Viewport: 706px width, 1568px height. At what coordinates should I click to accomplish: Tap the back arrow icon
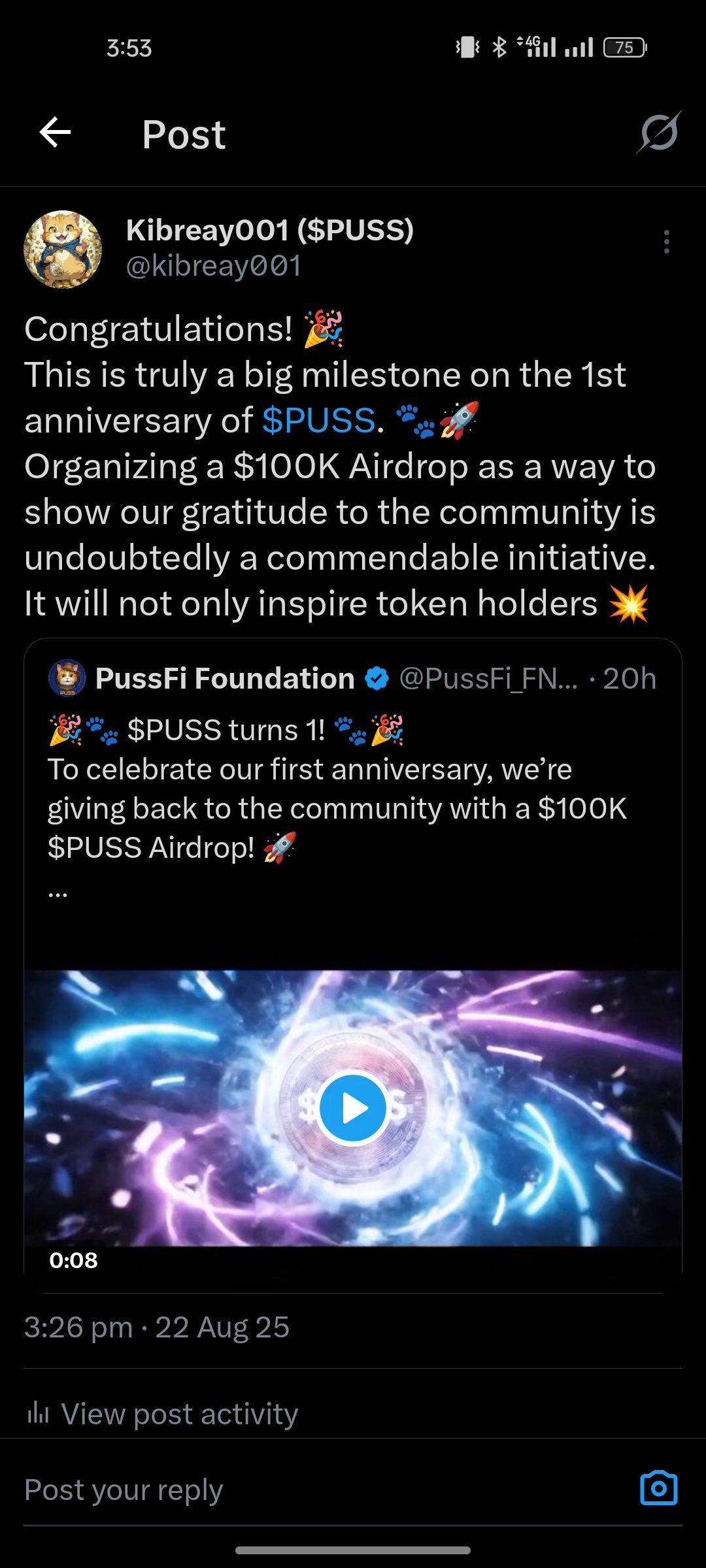56,133
